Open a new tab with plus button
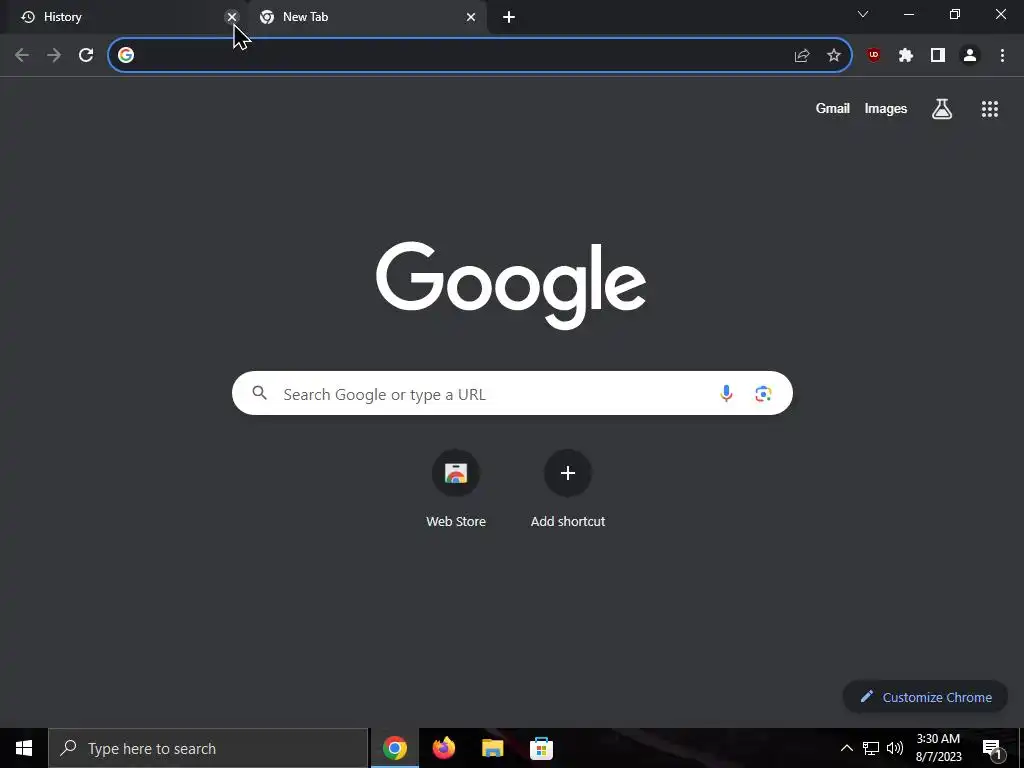Image resolution: width=1024 pixels, height=768 pixels. [509, 17]
